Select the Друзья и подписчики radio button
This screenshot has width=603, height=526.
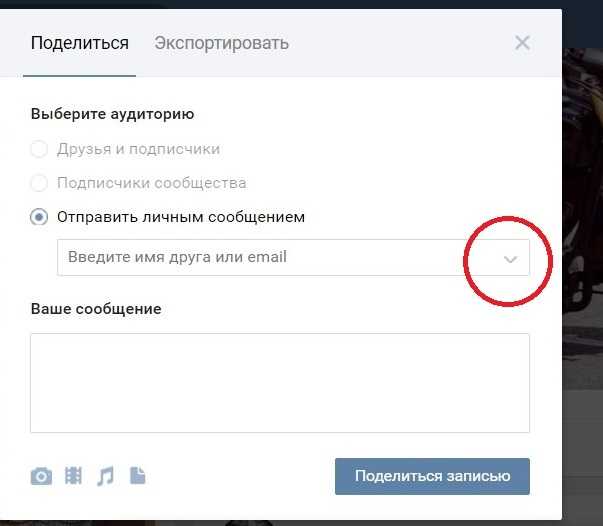coord(39,149)
